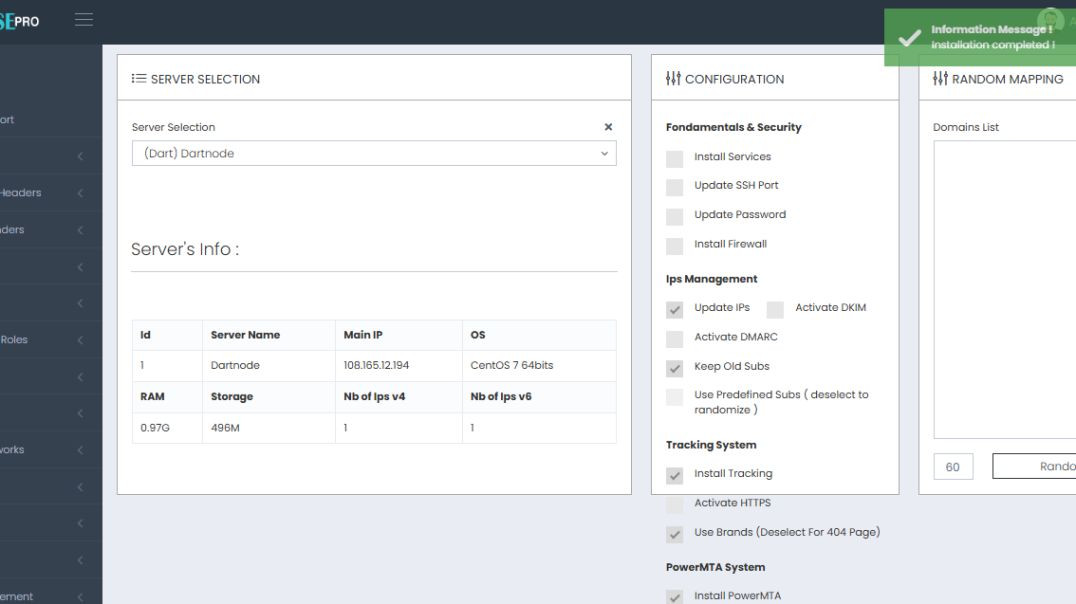1076x604 pixels.
Task: Click the Tracking System section heading
Action: click(711, 444)
